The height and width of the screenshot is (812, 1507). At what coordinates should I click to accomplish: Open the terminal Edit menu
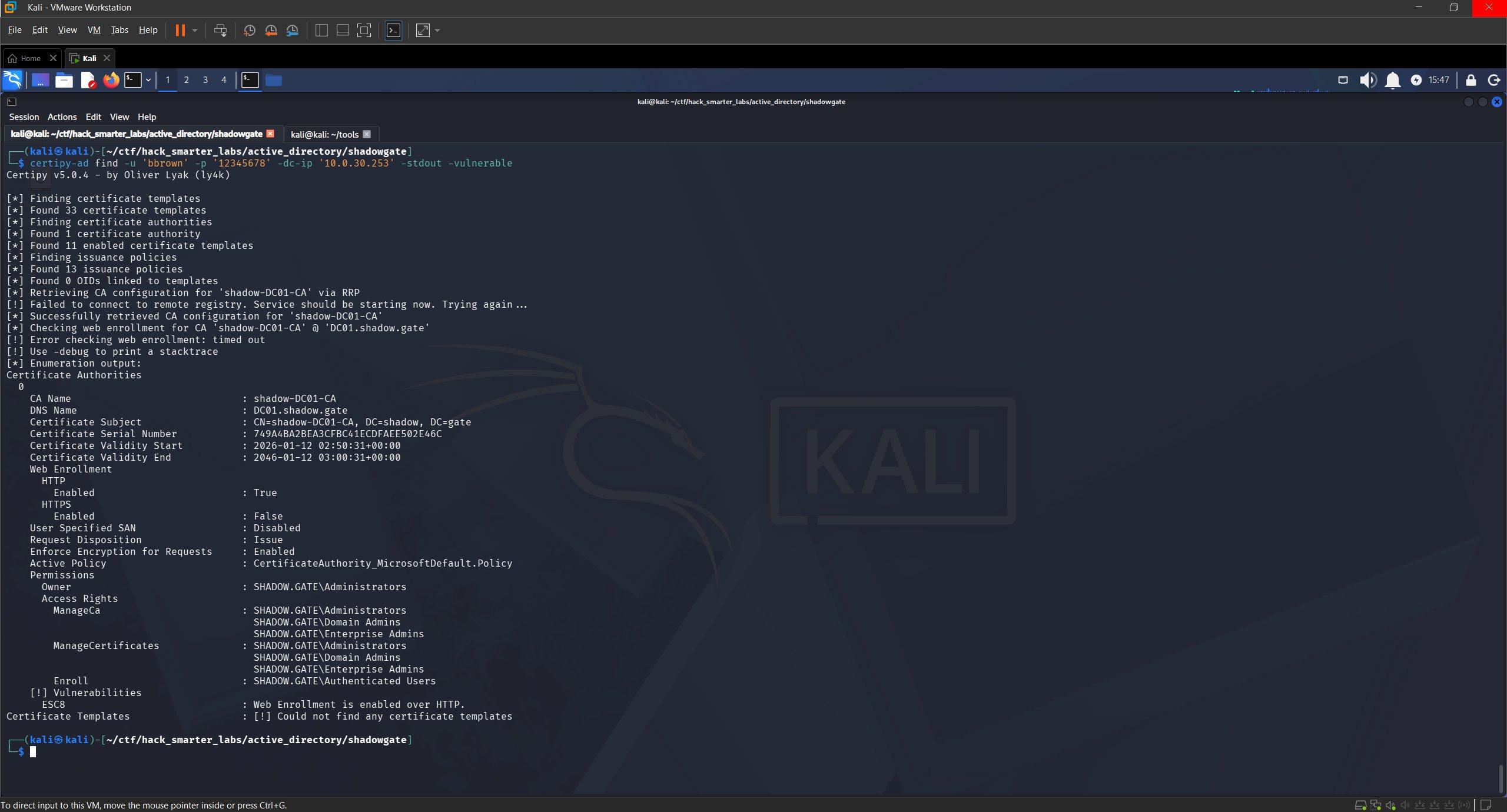[x=93, y=117]
